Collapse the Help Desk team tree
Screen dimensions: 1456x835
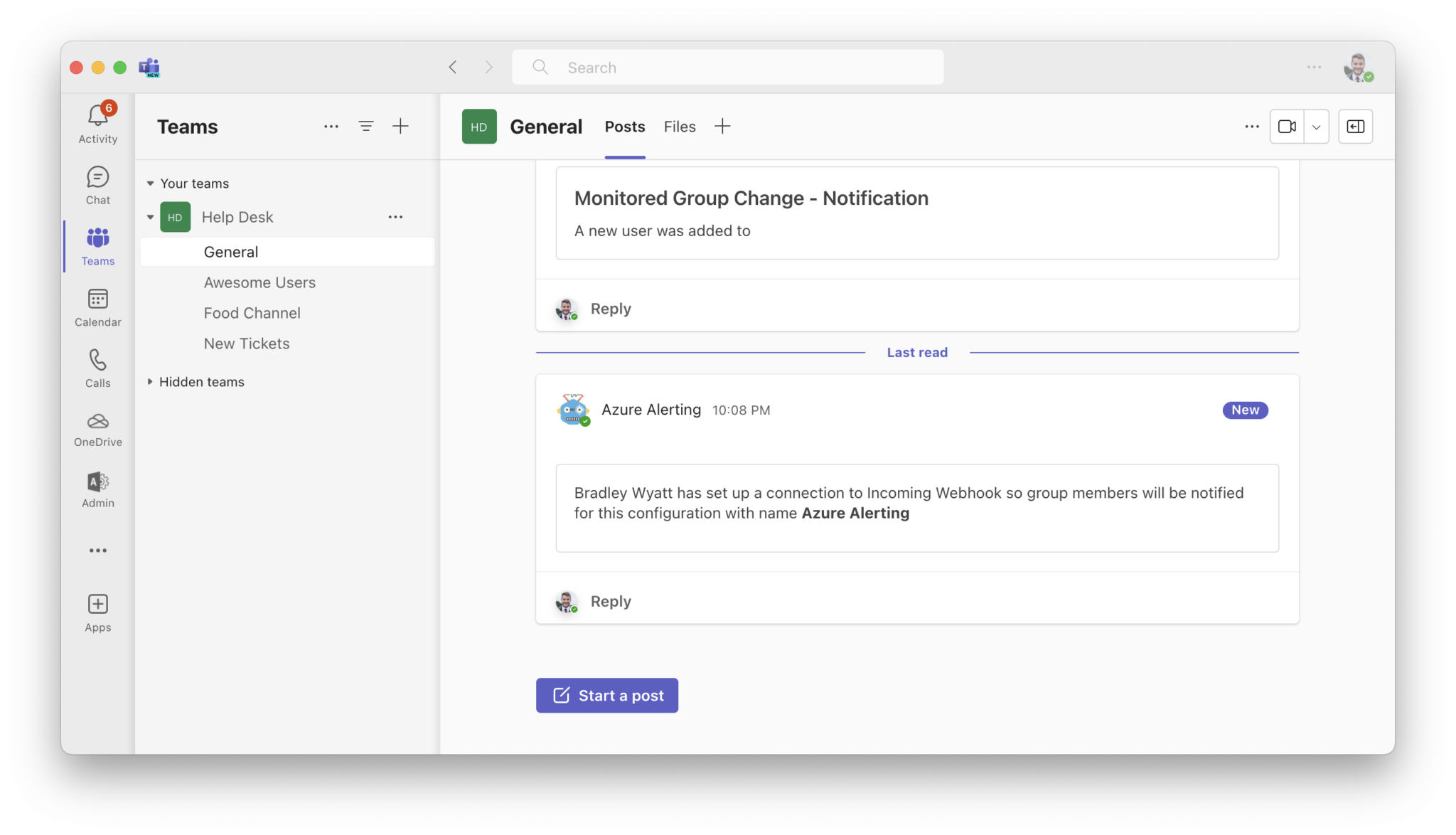point(150,217)
